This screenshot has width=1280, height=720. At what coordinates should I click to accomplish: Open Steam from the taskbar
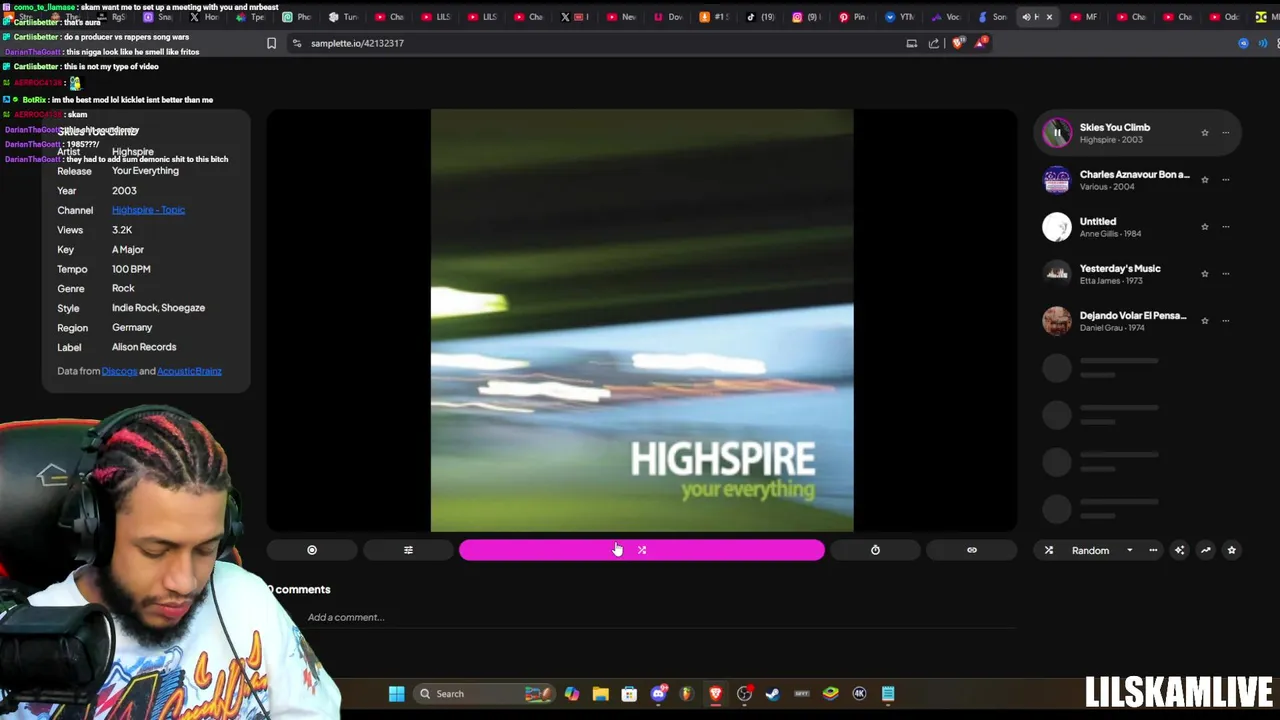click(x=772, y=694)
